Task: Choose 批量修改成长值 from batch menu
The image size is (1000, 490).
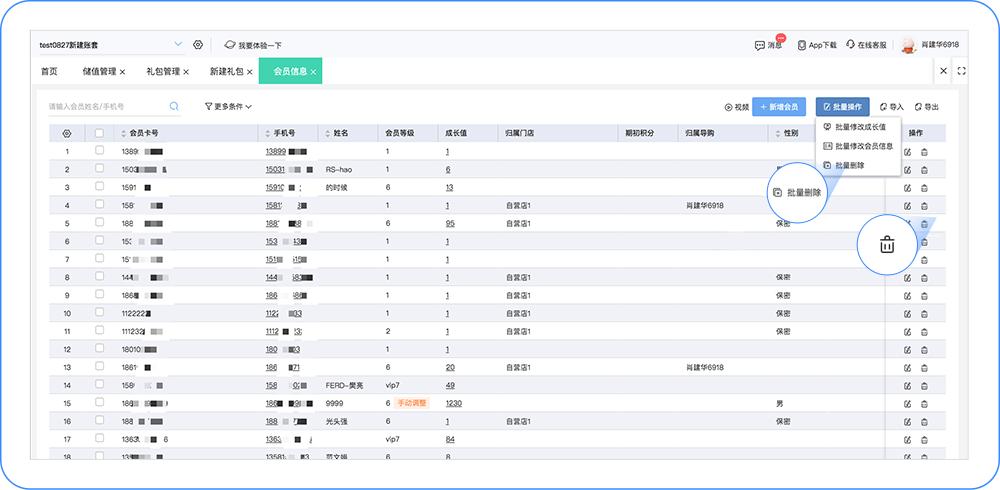Action: point(858,127)
